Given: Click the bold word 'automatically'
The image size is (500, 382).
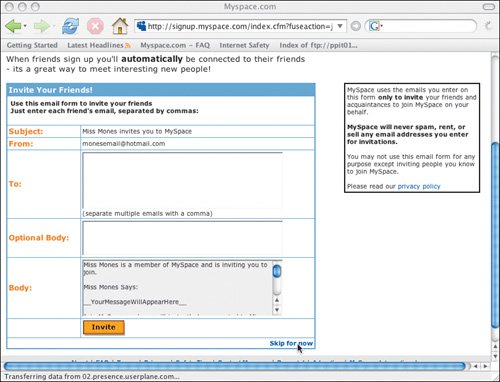Looking at the screenshot, I should pos(152,59).
